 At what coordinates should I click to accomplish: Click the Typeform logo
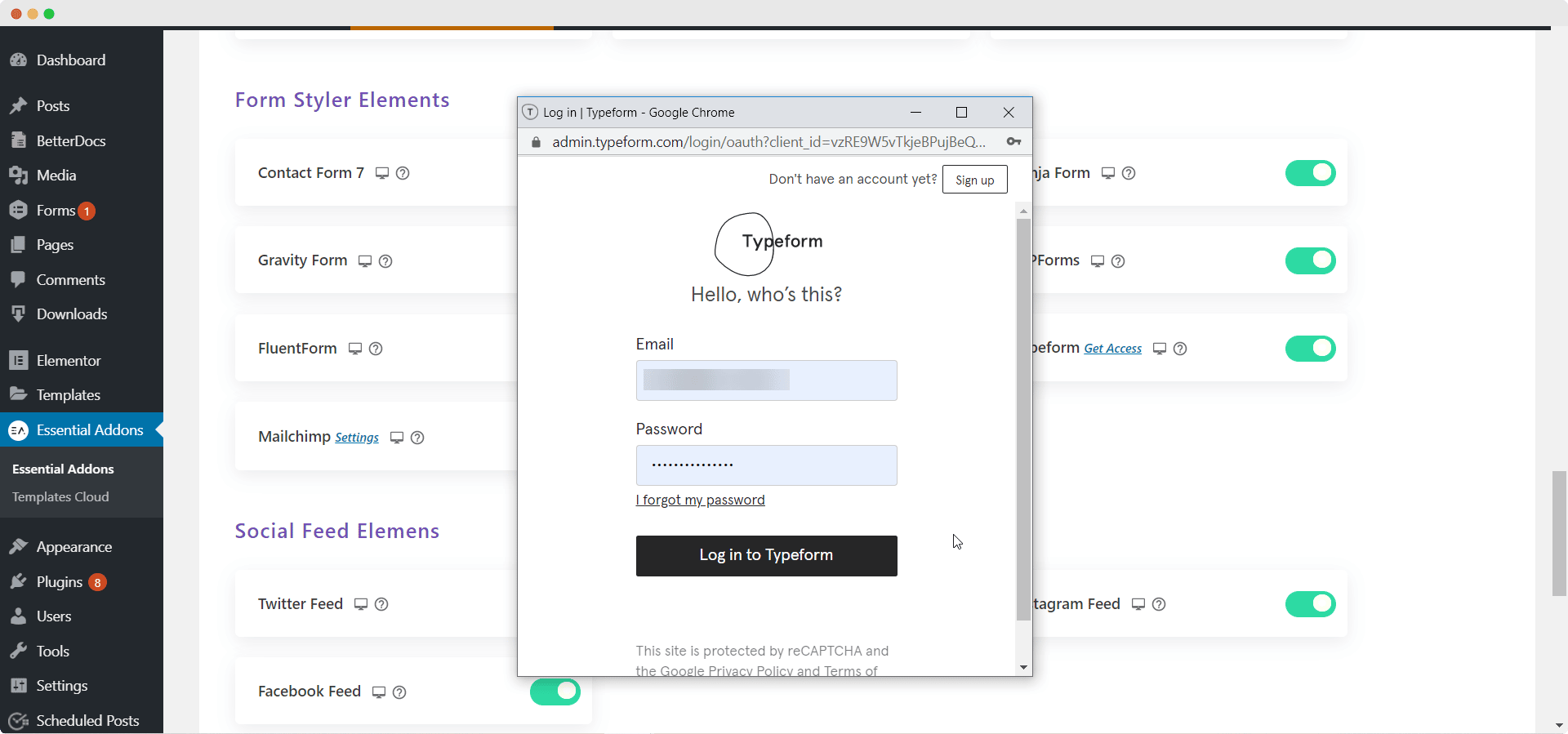click(768, 243)
